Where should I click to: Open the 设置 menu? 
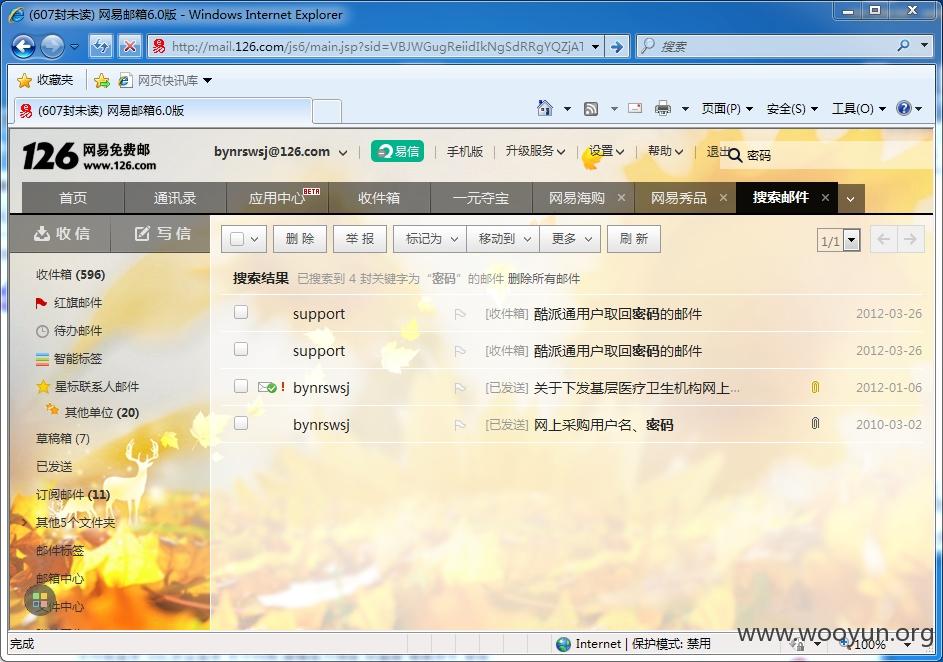pyautogui.click(x=606, y=152)
